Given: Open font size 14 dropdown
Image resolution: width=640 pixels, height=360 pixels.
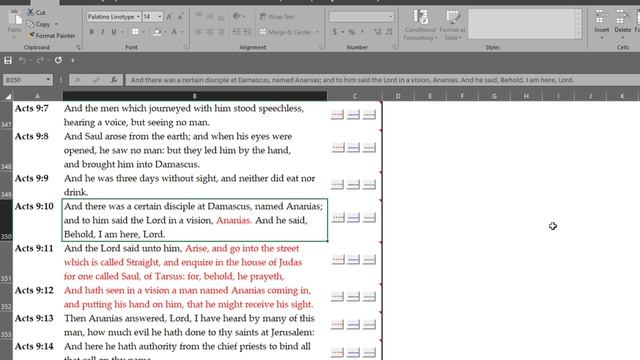Looking at the screenshot, I should [x=160, y=17].
